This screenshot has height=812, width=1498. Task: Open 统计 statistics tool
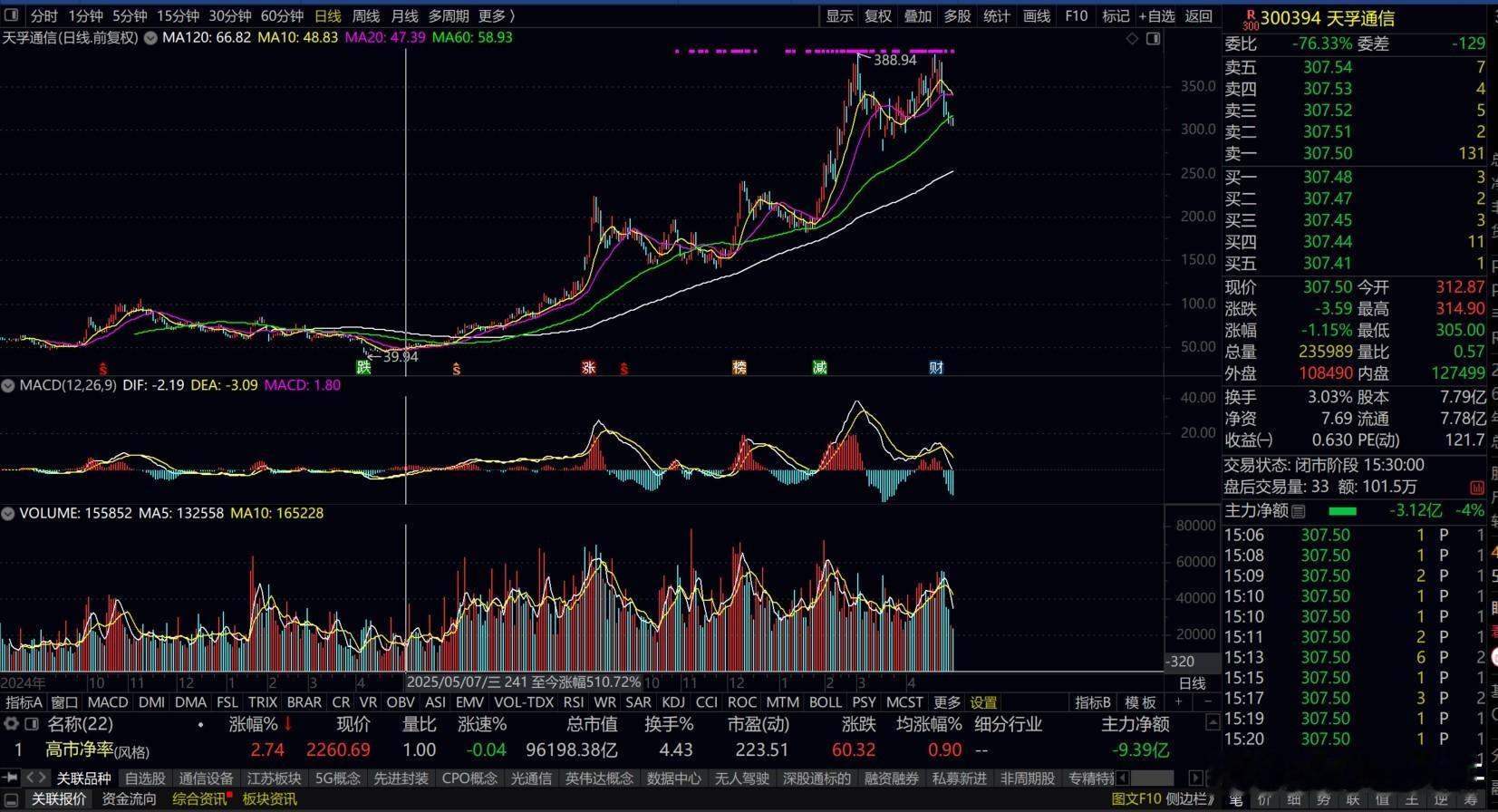[x=996, y=15]
